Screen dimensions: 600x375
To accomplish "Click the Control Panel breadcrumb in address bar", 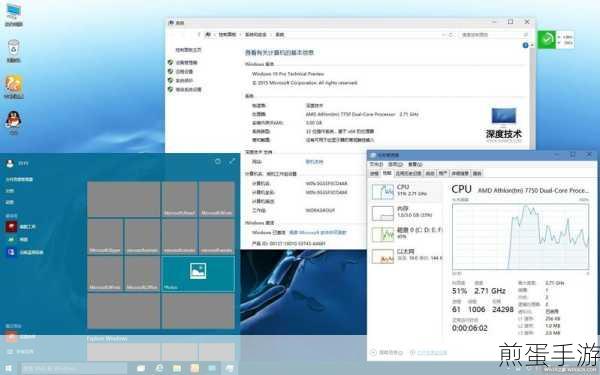I will point(227,34).
